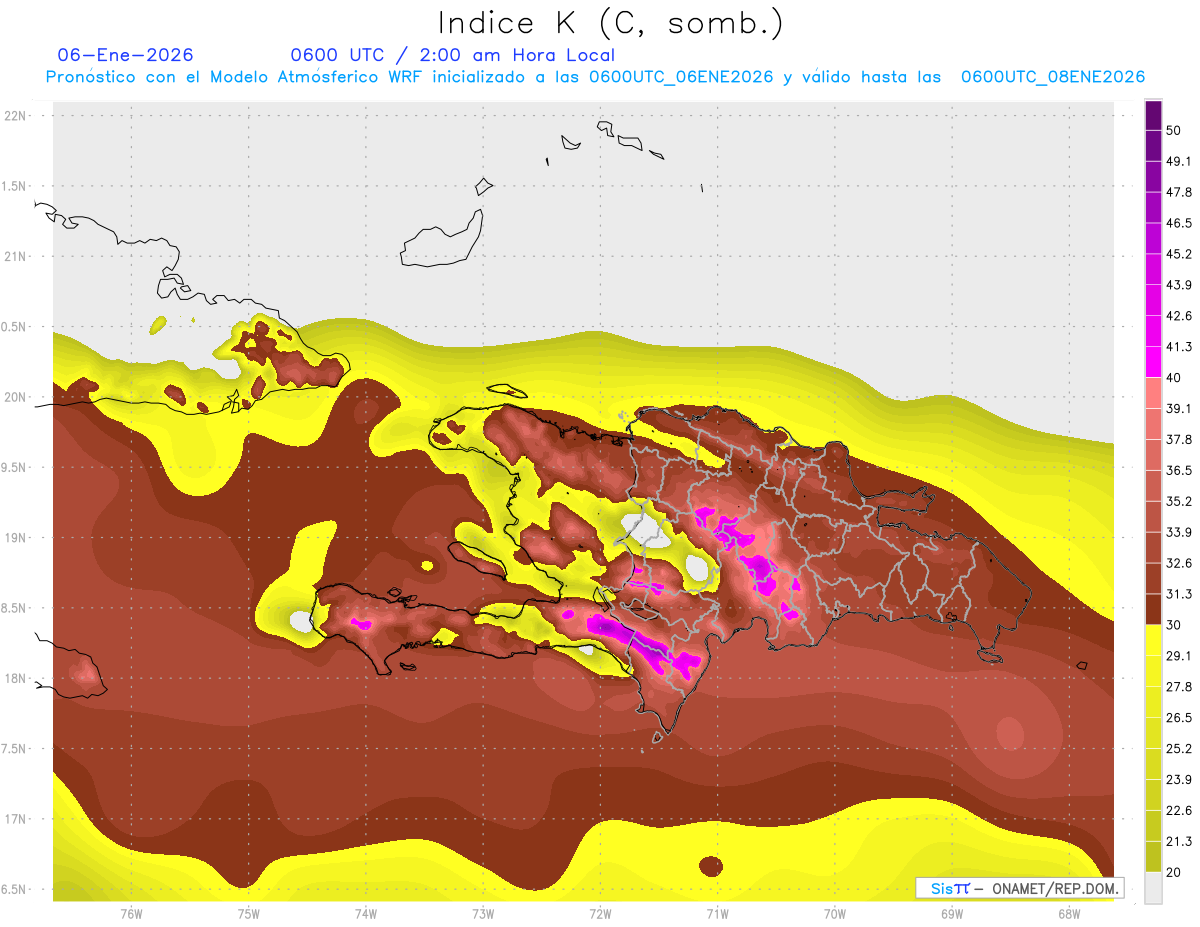This screenshot has height=927, width=1200.
Task: Select the latitude axis label "21N"
Action: (16, 257)
